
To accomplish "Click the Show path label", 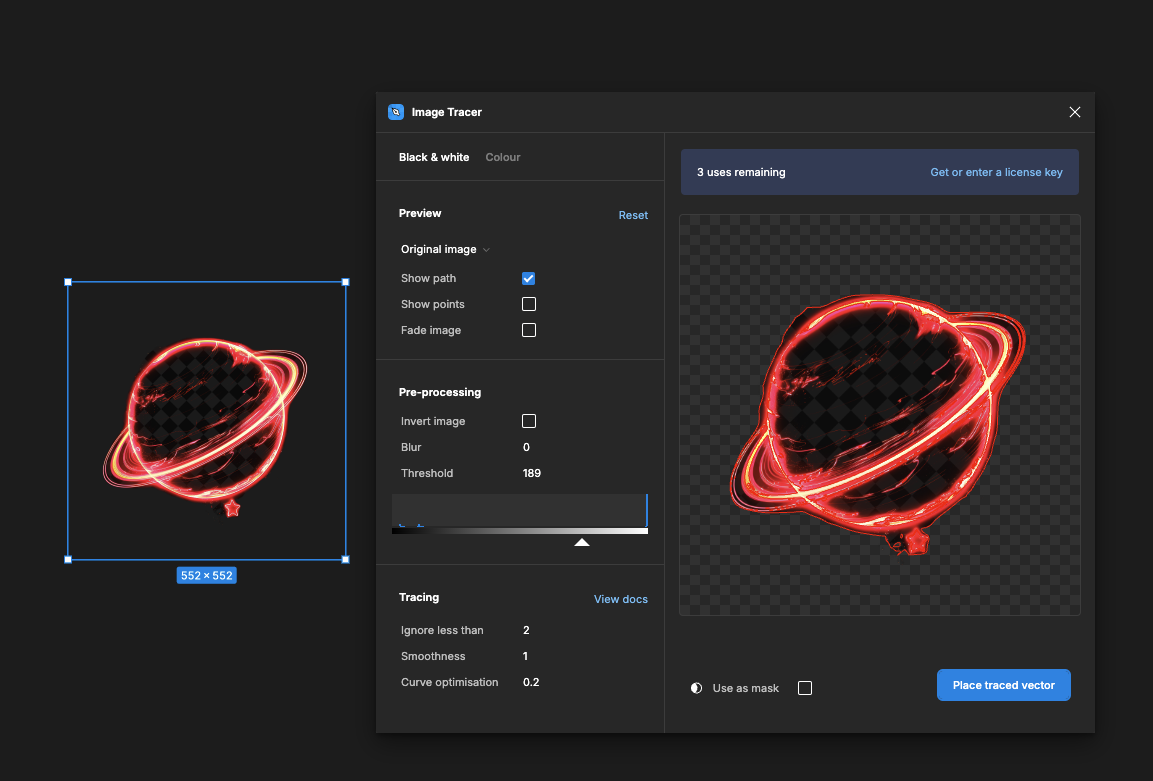I will (429, 278).
